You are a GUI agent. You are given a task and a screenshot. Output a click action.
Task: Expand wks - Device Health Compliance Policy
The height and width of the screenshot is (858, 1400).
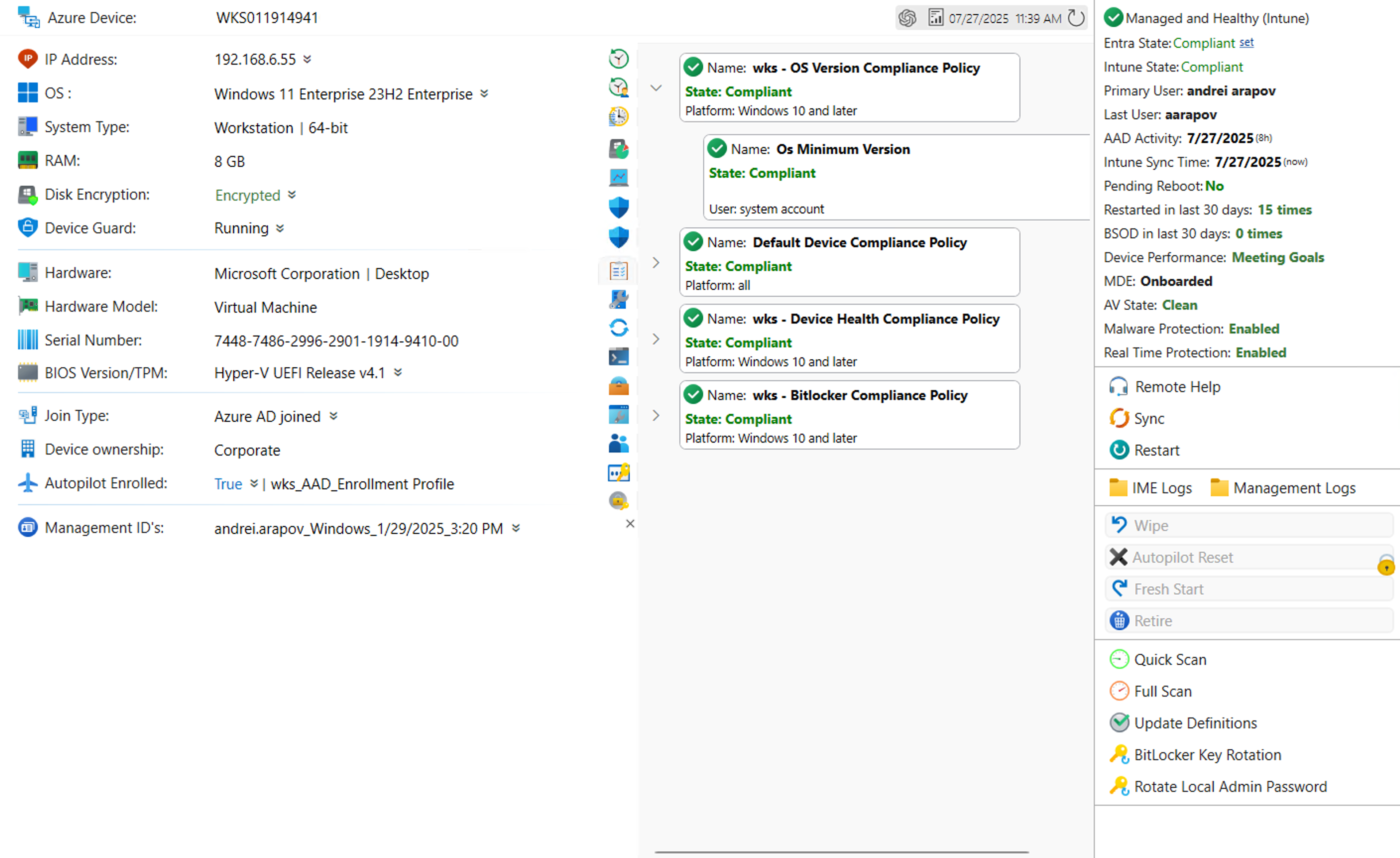656,340
